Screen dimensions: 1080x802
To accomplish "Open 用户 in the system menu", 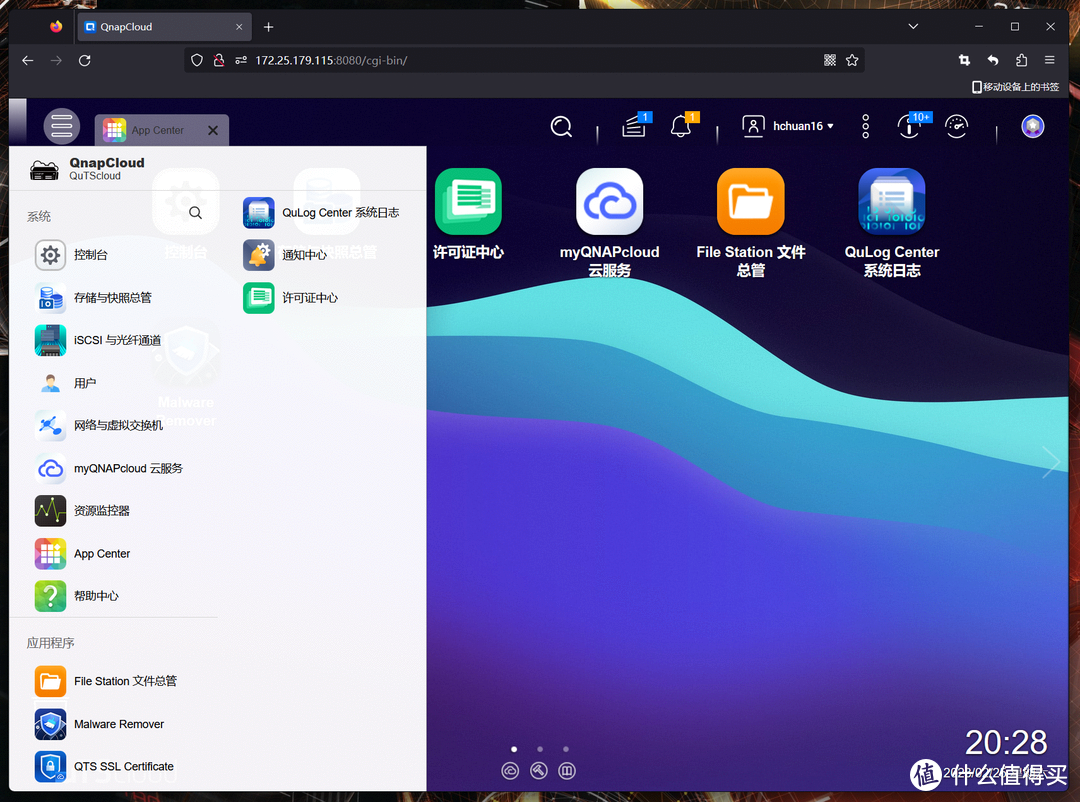I will pos(65,383).
